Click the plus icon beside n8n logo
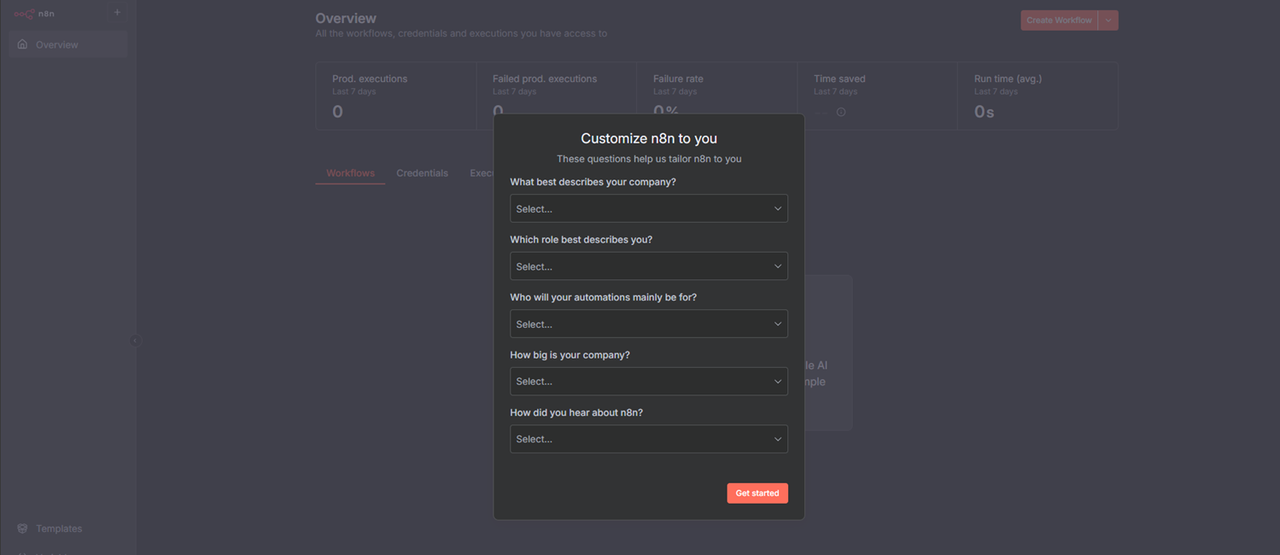1280x555 pixels. coord(117,13)
